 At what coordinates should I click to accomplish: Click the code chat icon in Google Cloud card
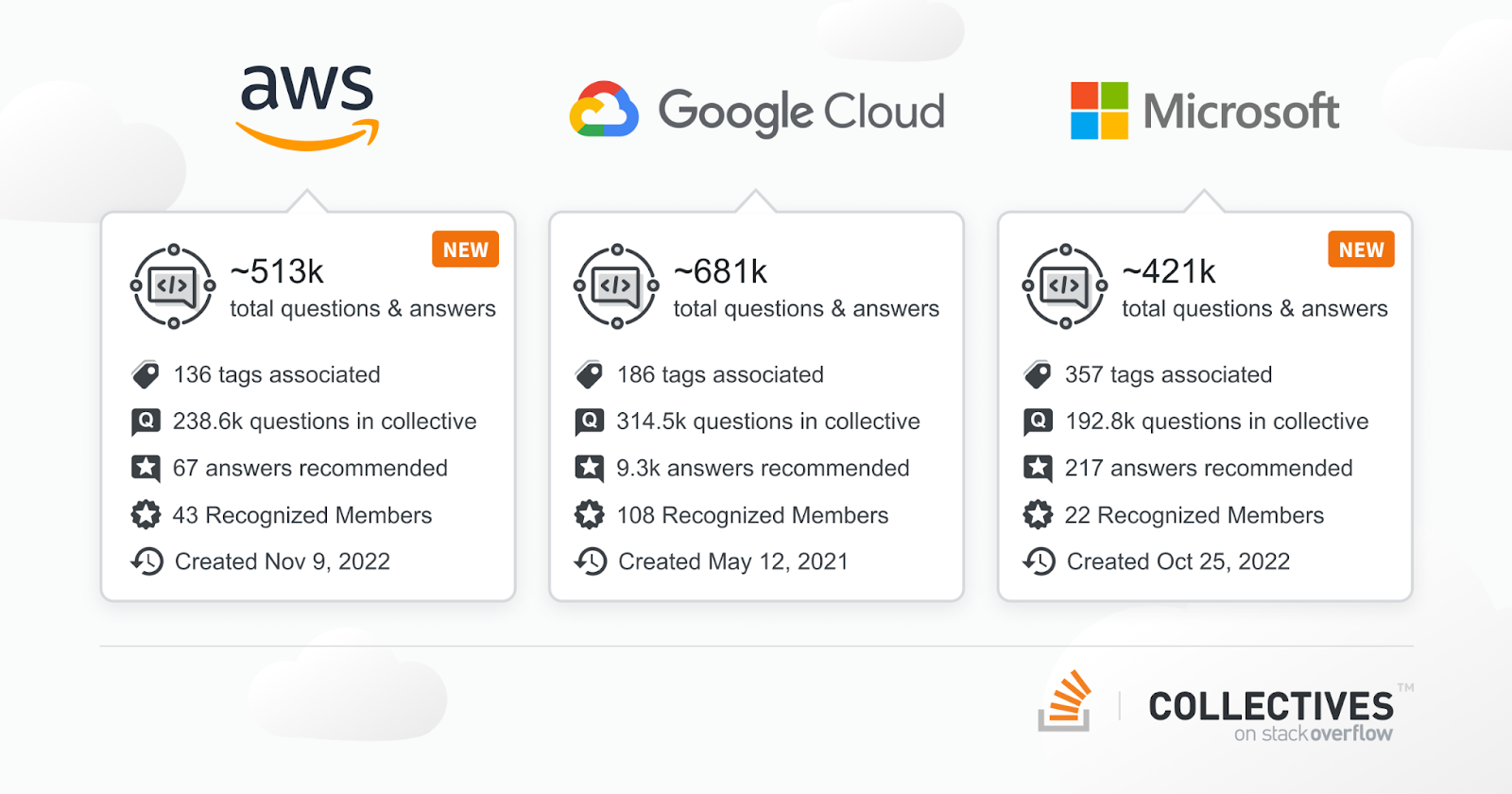[x=616, y=285]
